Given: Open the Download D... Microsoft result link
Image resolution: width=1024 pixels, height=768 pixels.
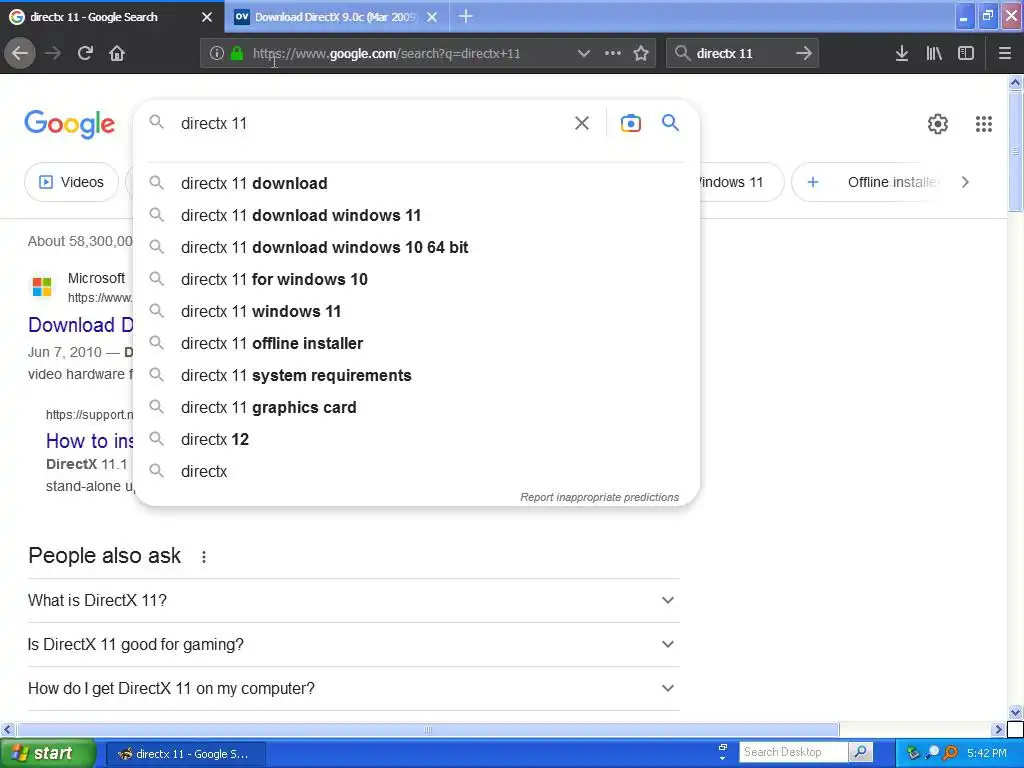Looking at the screenshot, I should (81, 325).
